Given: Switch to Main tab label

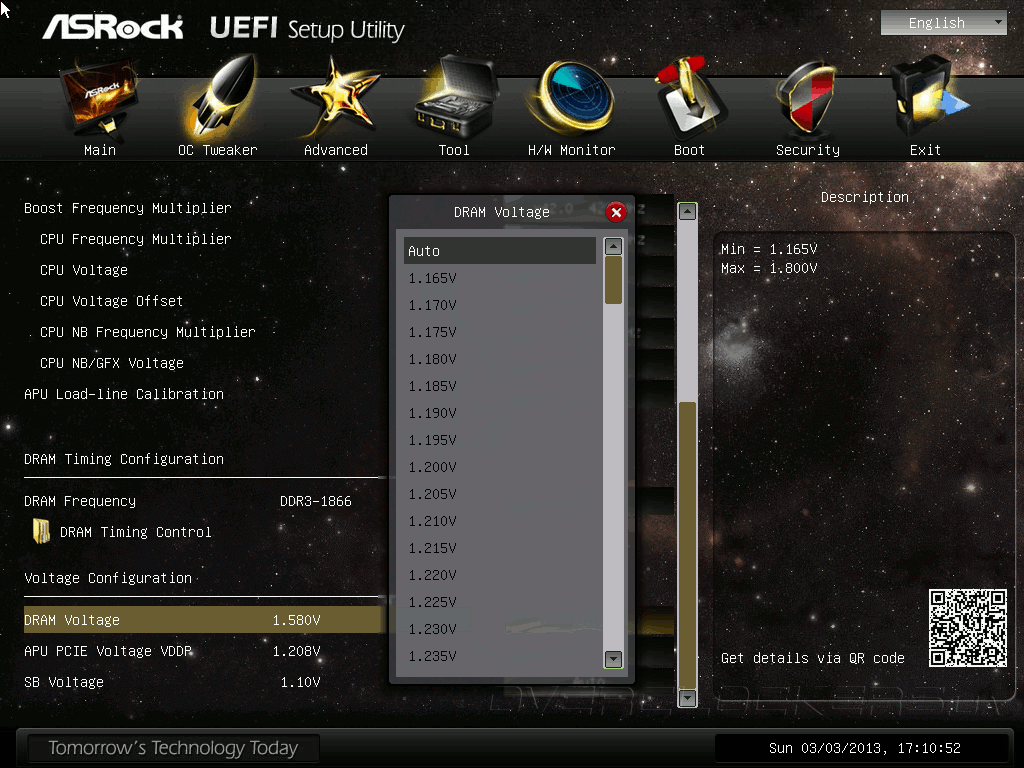Looking at the screenshot, I should [100, 150].
